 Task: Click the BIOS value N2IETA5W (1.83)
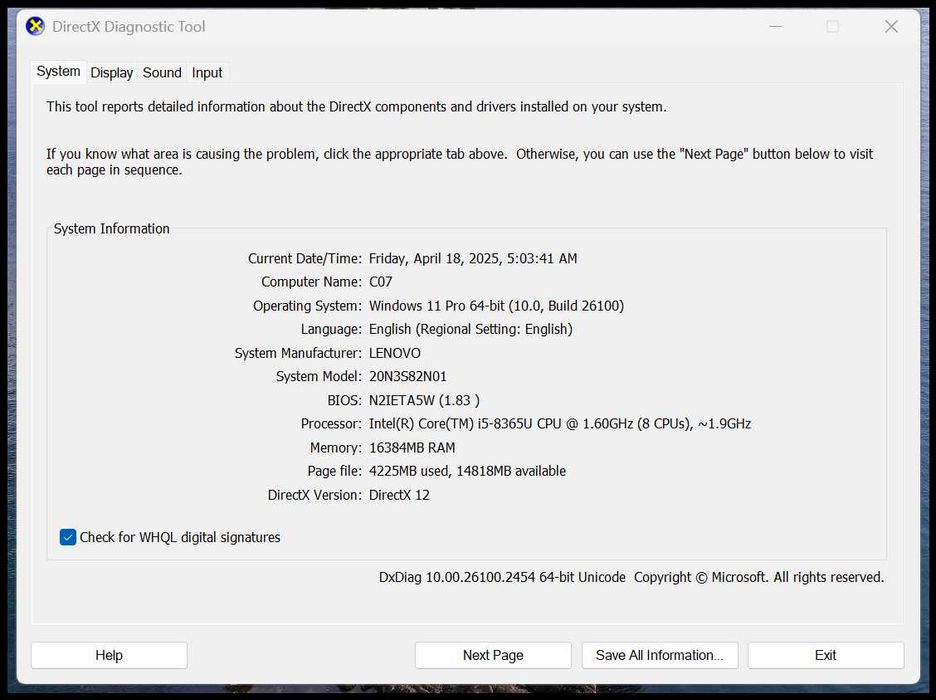tap(424, 400)
